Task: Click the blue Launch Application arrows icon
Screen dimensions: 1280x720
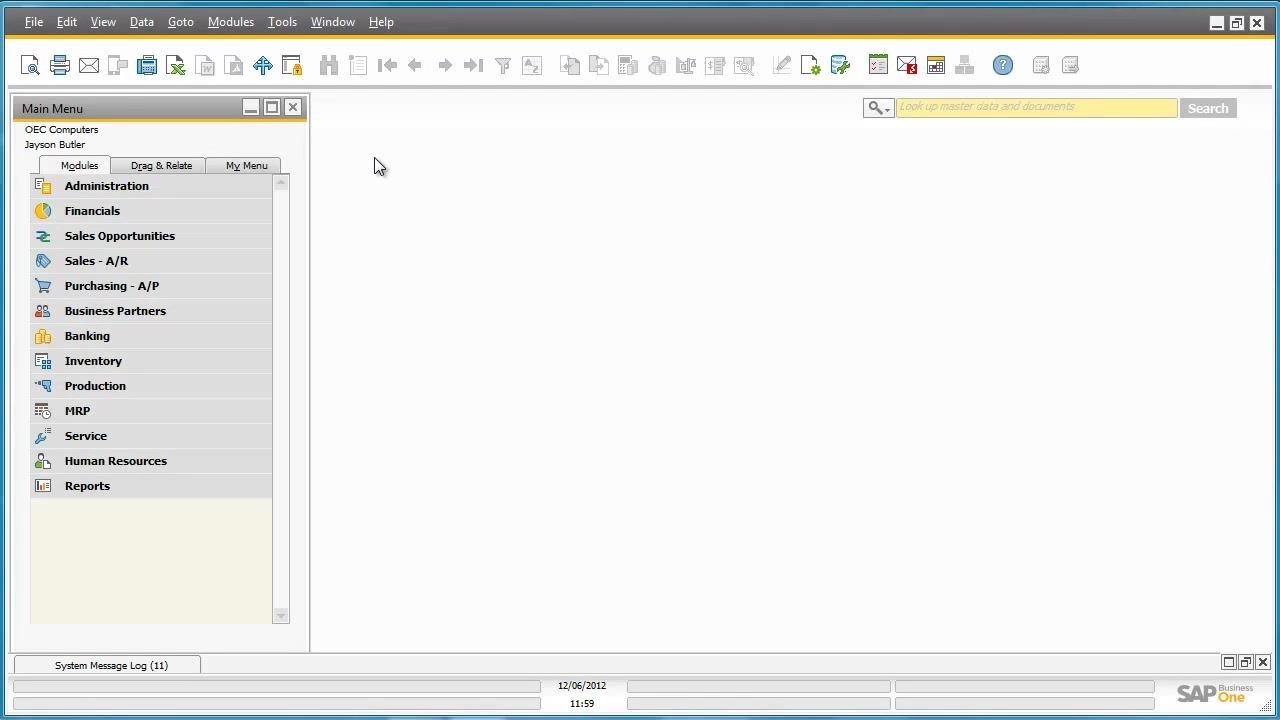Action: coord(263,66)
